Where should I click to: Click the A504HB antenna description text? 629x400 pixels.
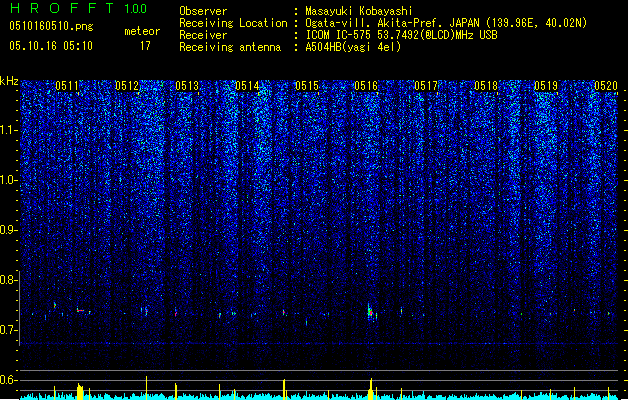[353, 47]
